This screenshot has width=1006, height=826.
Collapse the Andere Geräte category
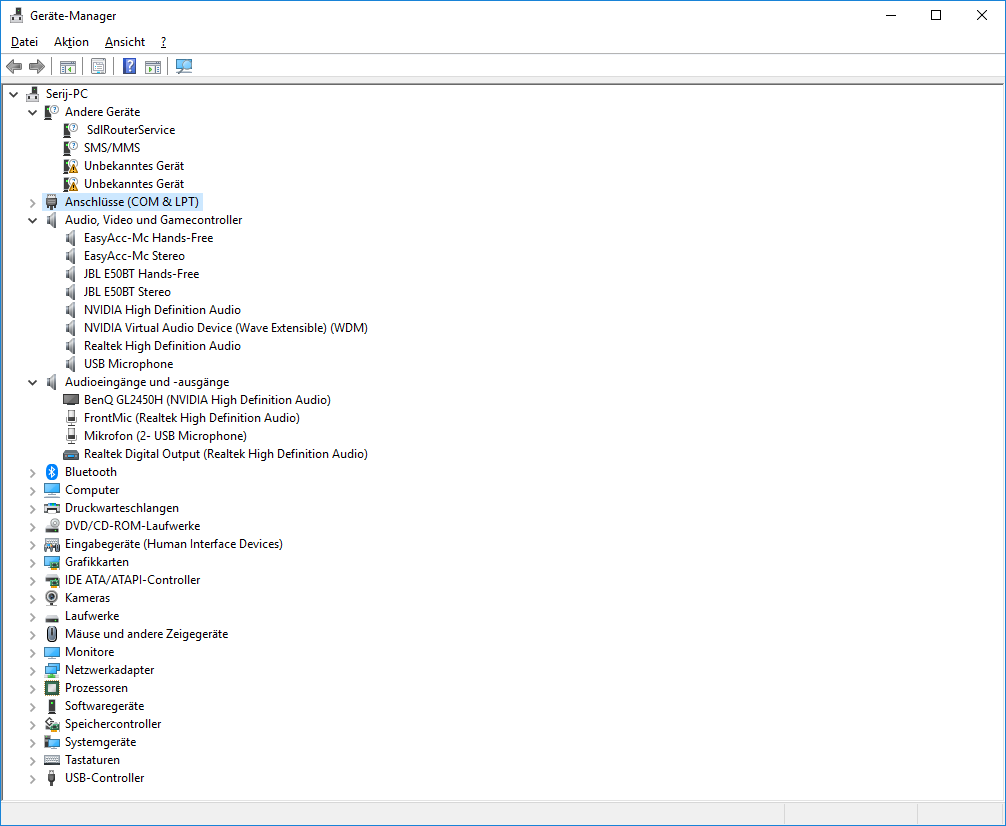coord(33,112)
